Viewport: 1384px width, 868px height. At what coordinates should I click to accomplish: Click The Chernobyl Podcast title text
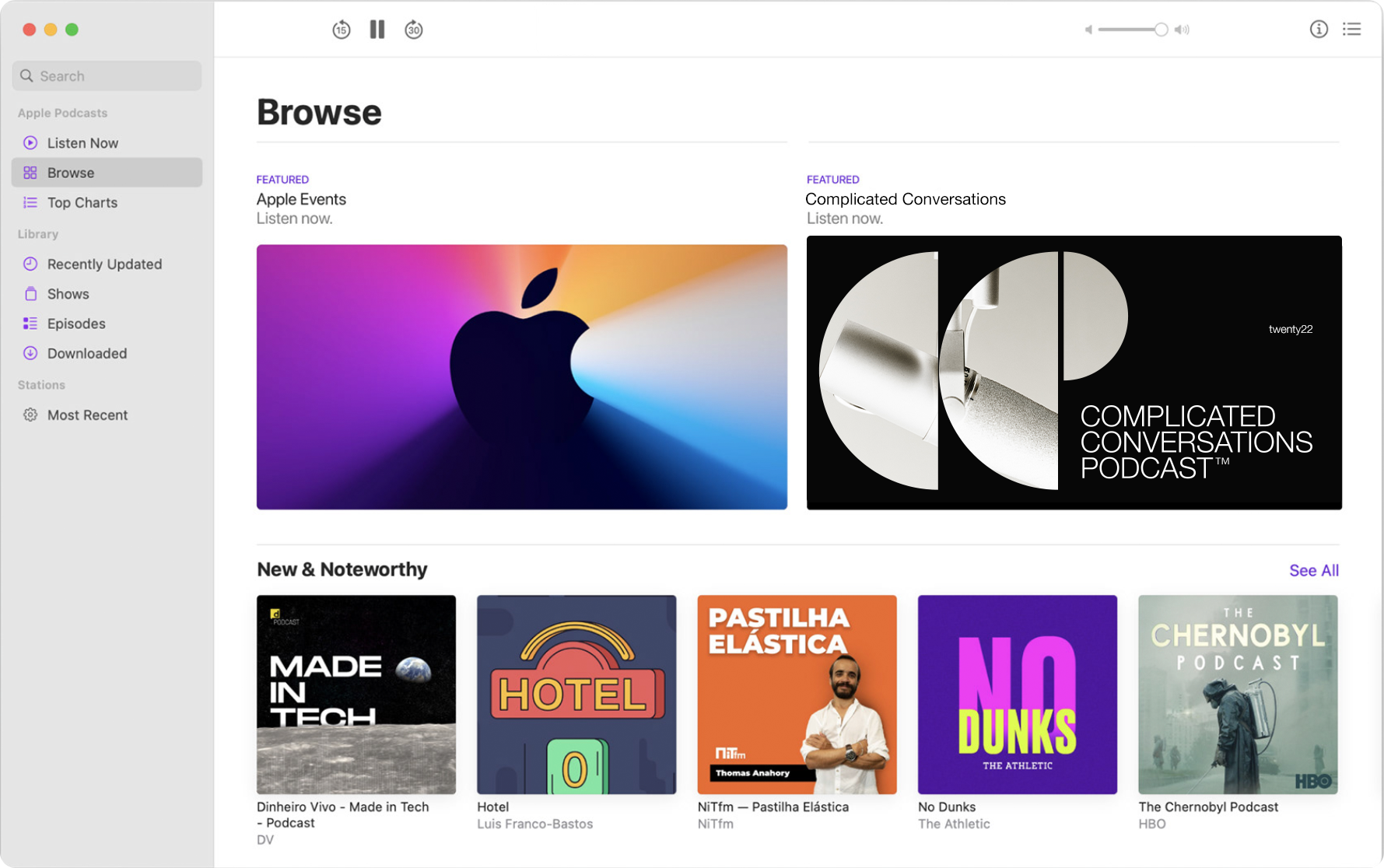click(x=1208, y=807)
